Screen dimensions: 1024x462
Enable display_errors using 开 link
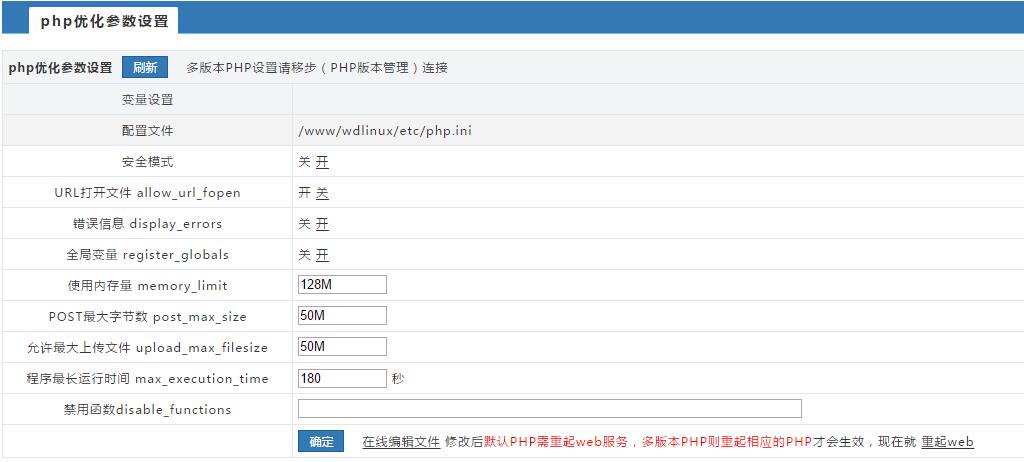322,224
